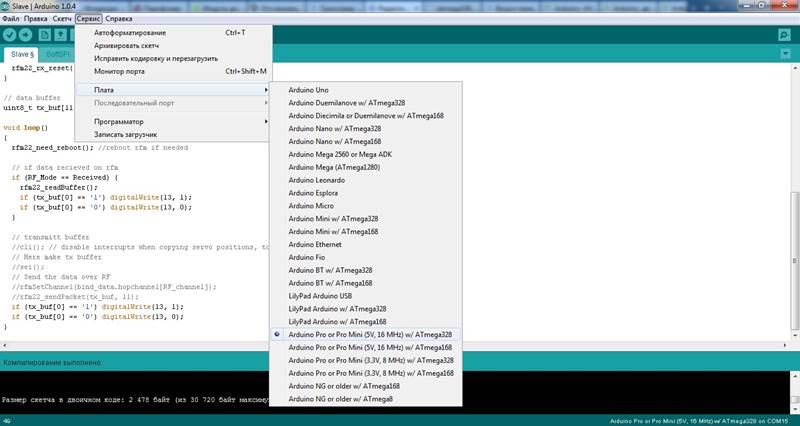Image resolution: width=800 pixels, height=426 pixels.
Task: Click the void loop() code line
Action: [x=26, y=128]
